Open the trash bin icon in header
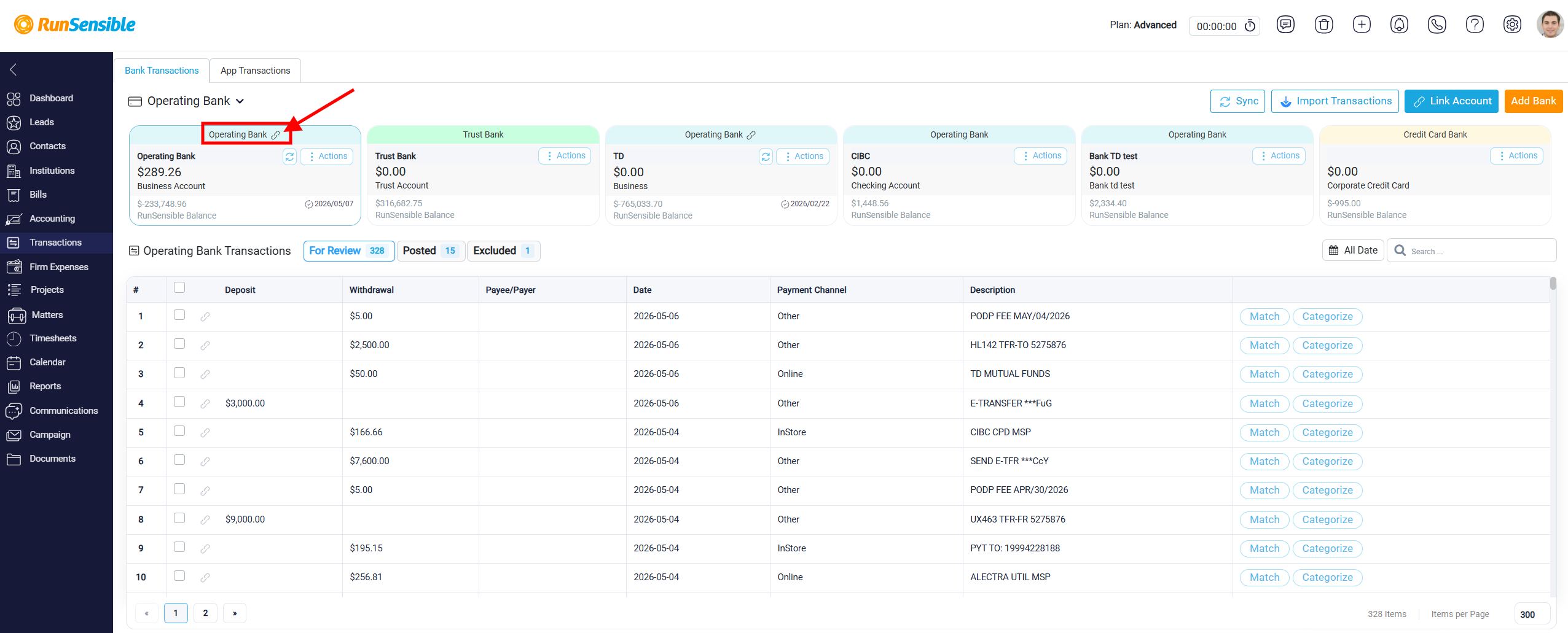The image size is (1568, 633). pyautogui.click(x=1323, y=25)
